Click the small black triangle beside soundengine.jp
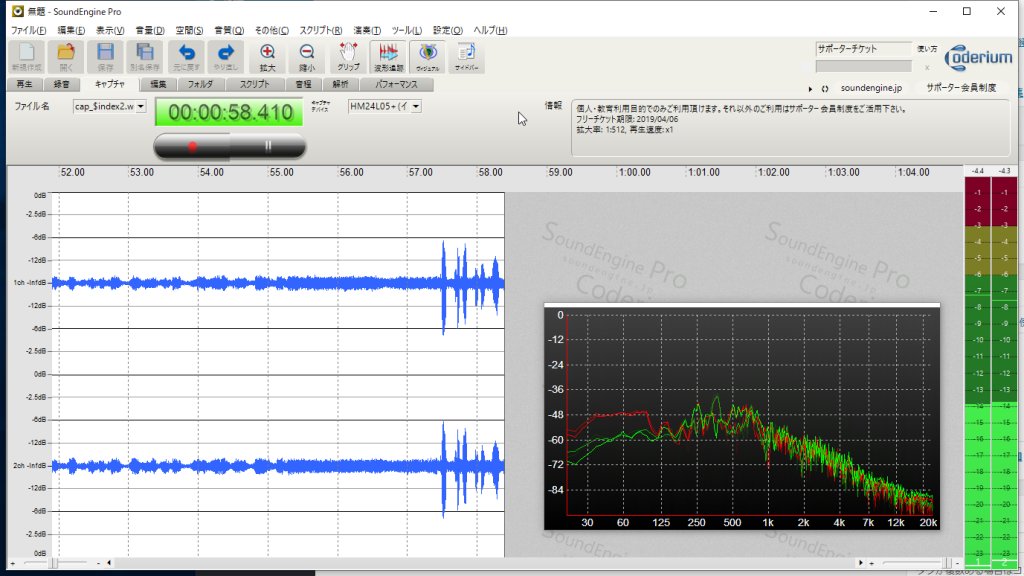Viewport: 1024px width, 576px height. pos(810,89)
